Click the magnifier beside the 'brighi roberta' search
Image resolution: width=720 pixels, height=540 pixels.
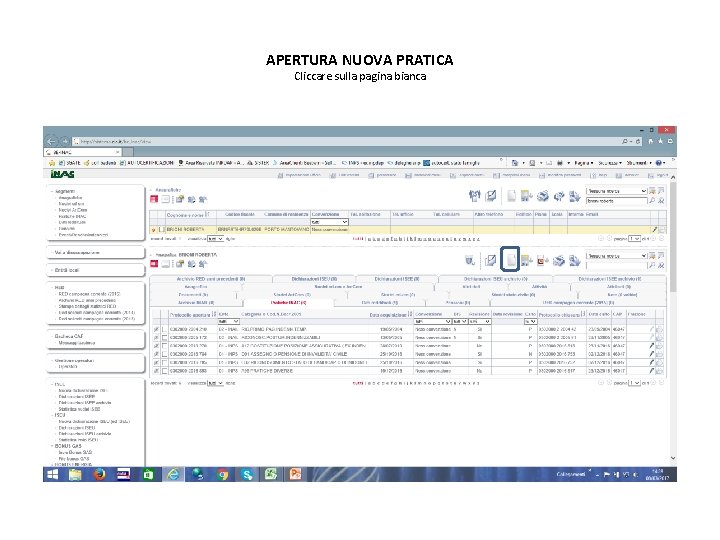pos(652,201)
